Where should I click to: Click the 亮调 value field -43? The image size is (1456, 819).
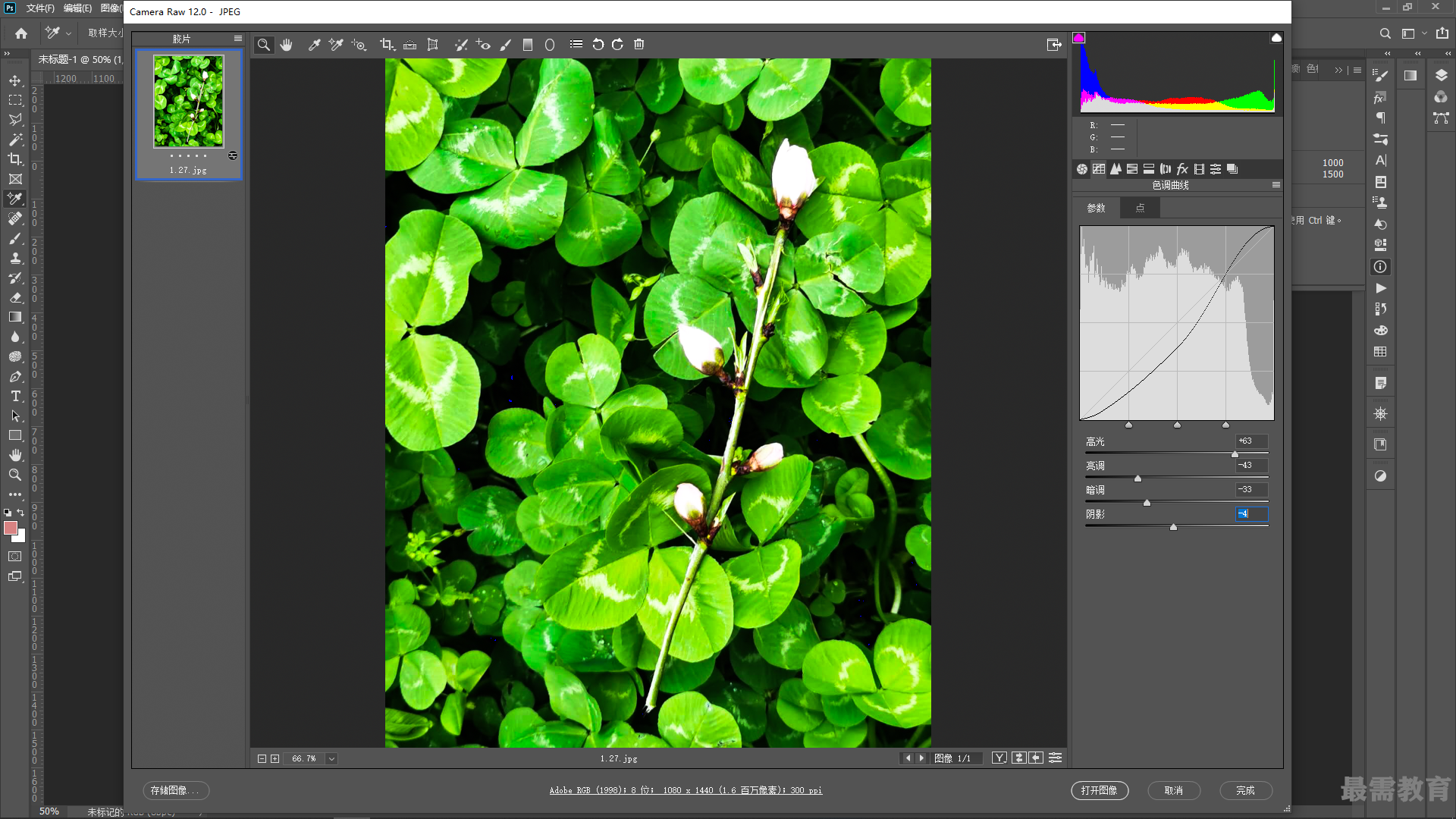[x=1252, y=465]
